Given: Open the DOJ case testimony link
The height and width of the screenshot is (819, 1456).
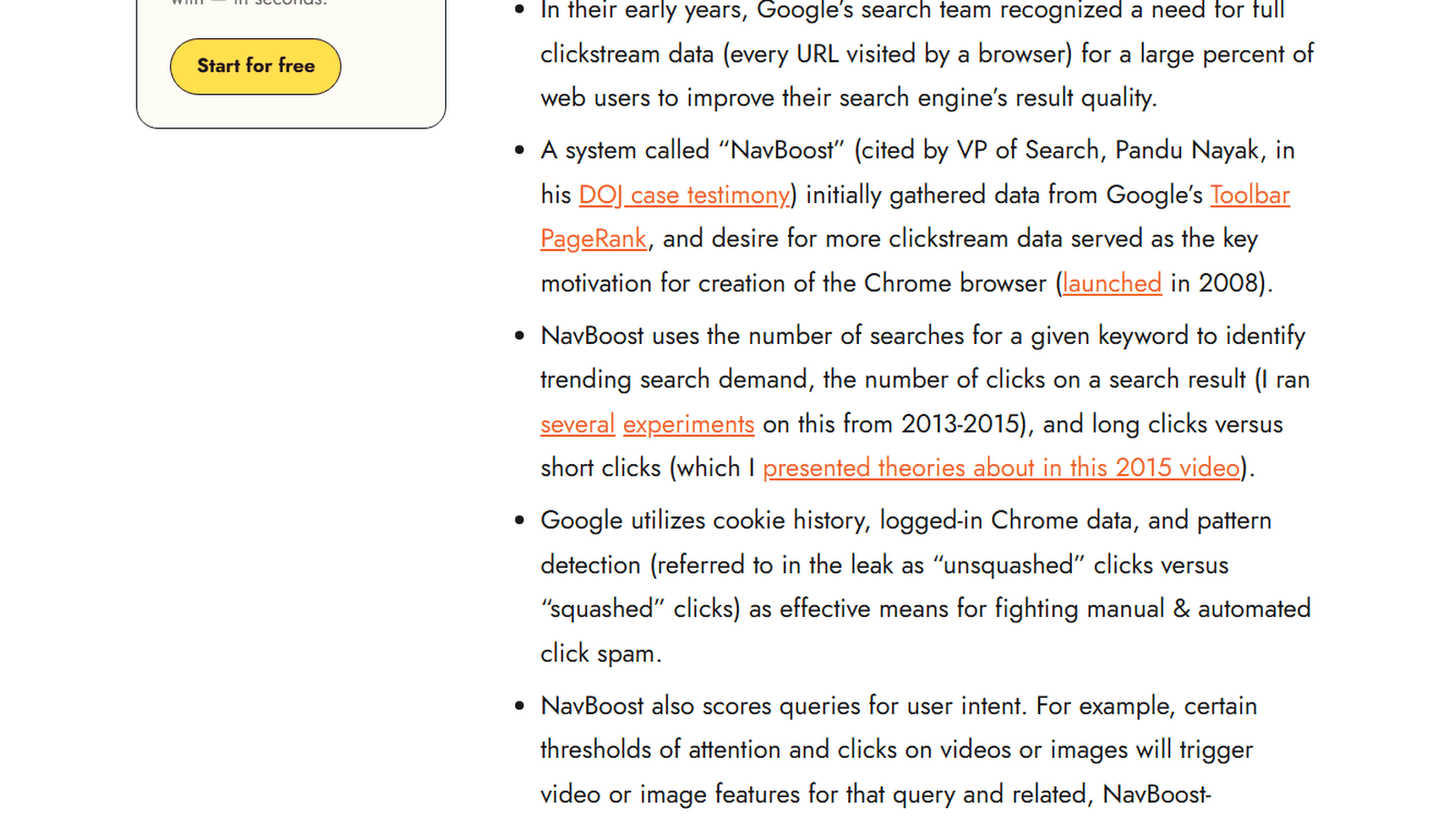Looking at the screenshot, I should (x=684, y=195).
